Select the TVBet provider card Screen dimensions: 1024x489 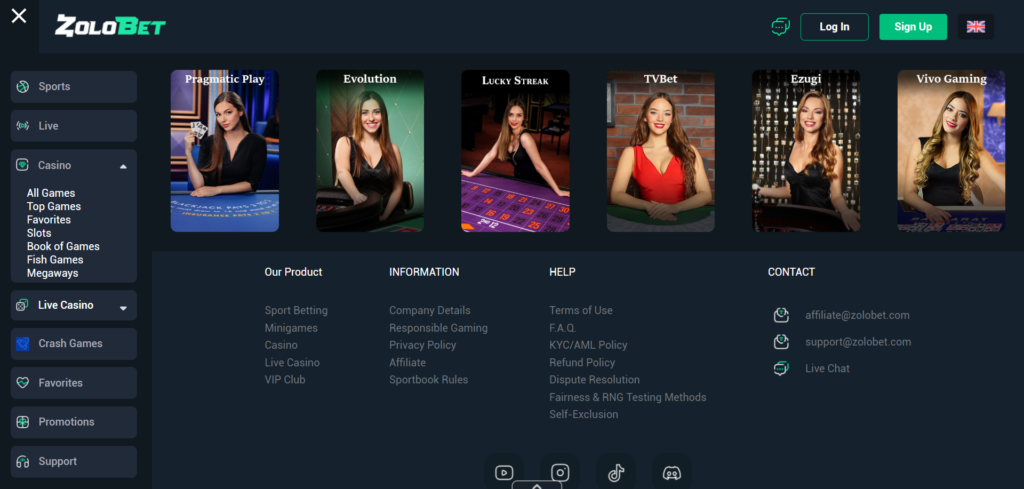[x=660, y=151]
